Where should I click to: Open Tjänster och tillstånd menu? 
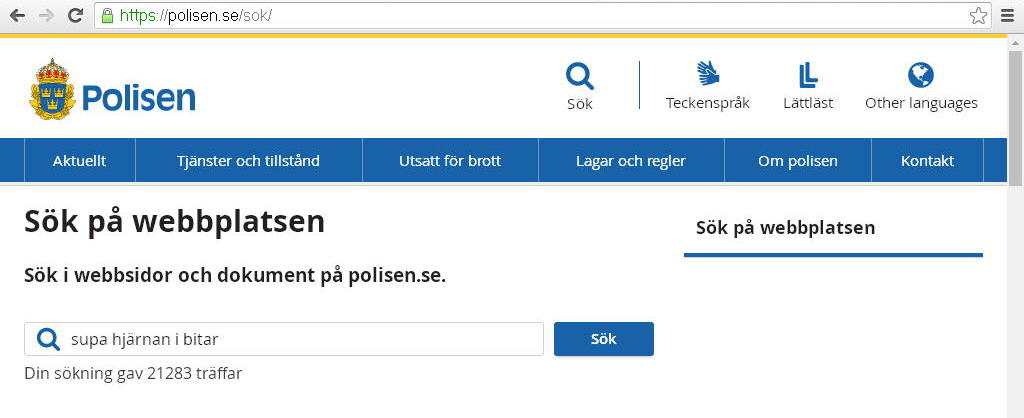click(248, 161)
